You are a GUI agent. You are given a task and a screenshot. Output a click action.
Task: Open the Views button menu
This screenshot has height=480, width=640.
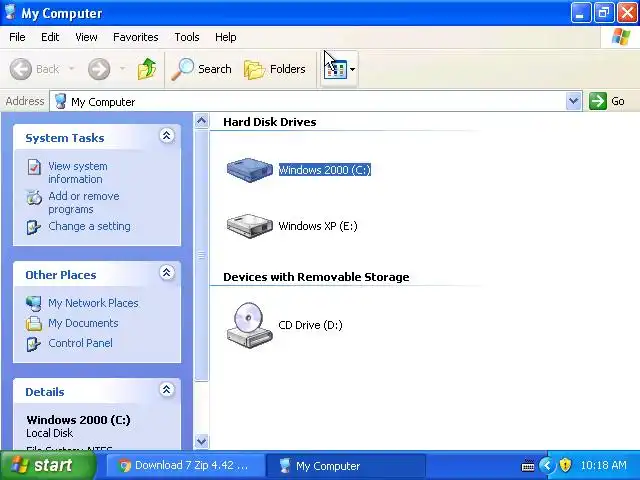pyautogui.click(x=339, y=69)
